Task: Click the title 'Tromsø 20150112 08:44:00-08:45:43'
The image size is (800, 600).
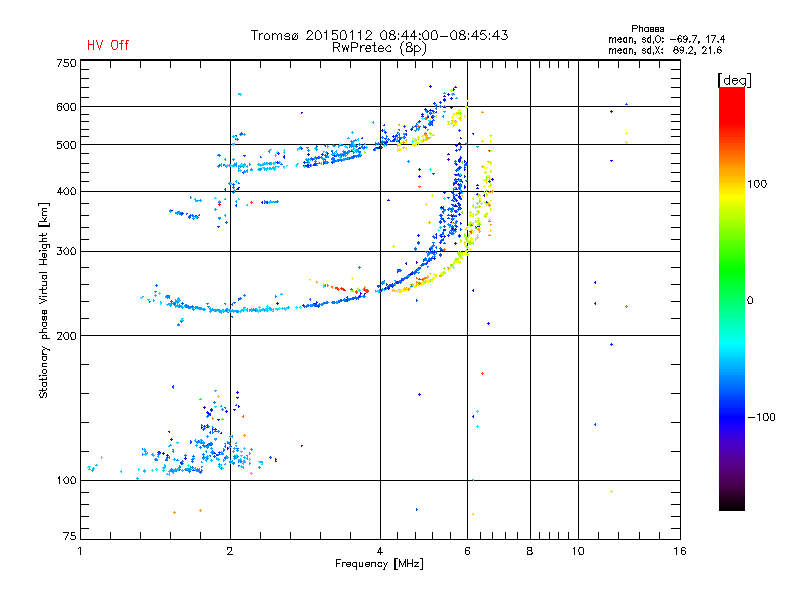Action: [380, 35]
